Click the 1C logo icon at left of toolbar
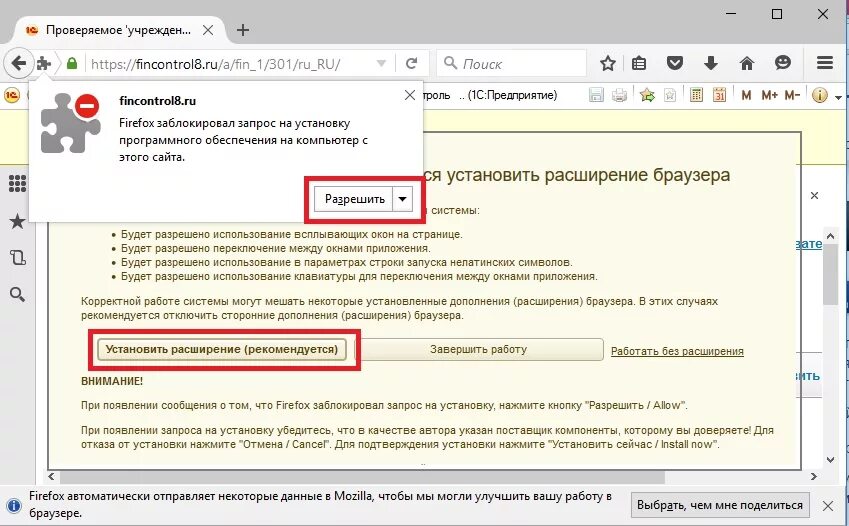This screenshot has width=849, height=526. coord(12,95)
